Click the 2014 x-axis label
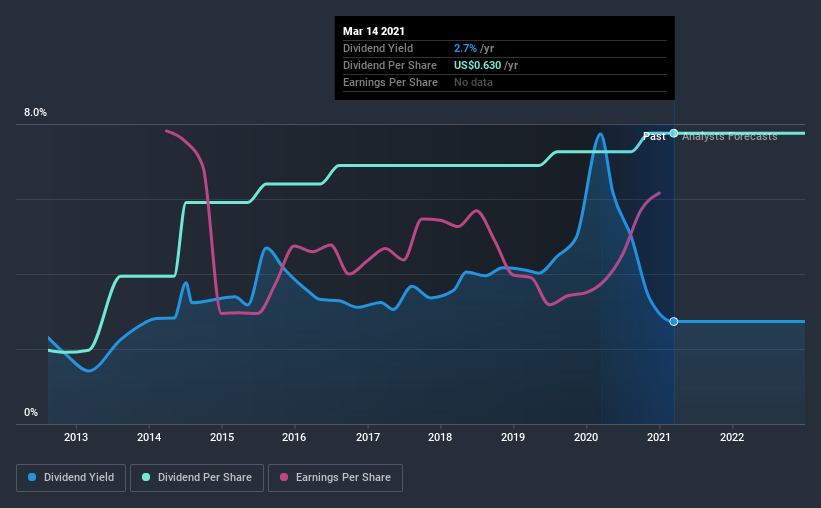The image size is (821, 508). [149, 437]
